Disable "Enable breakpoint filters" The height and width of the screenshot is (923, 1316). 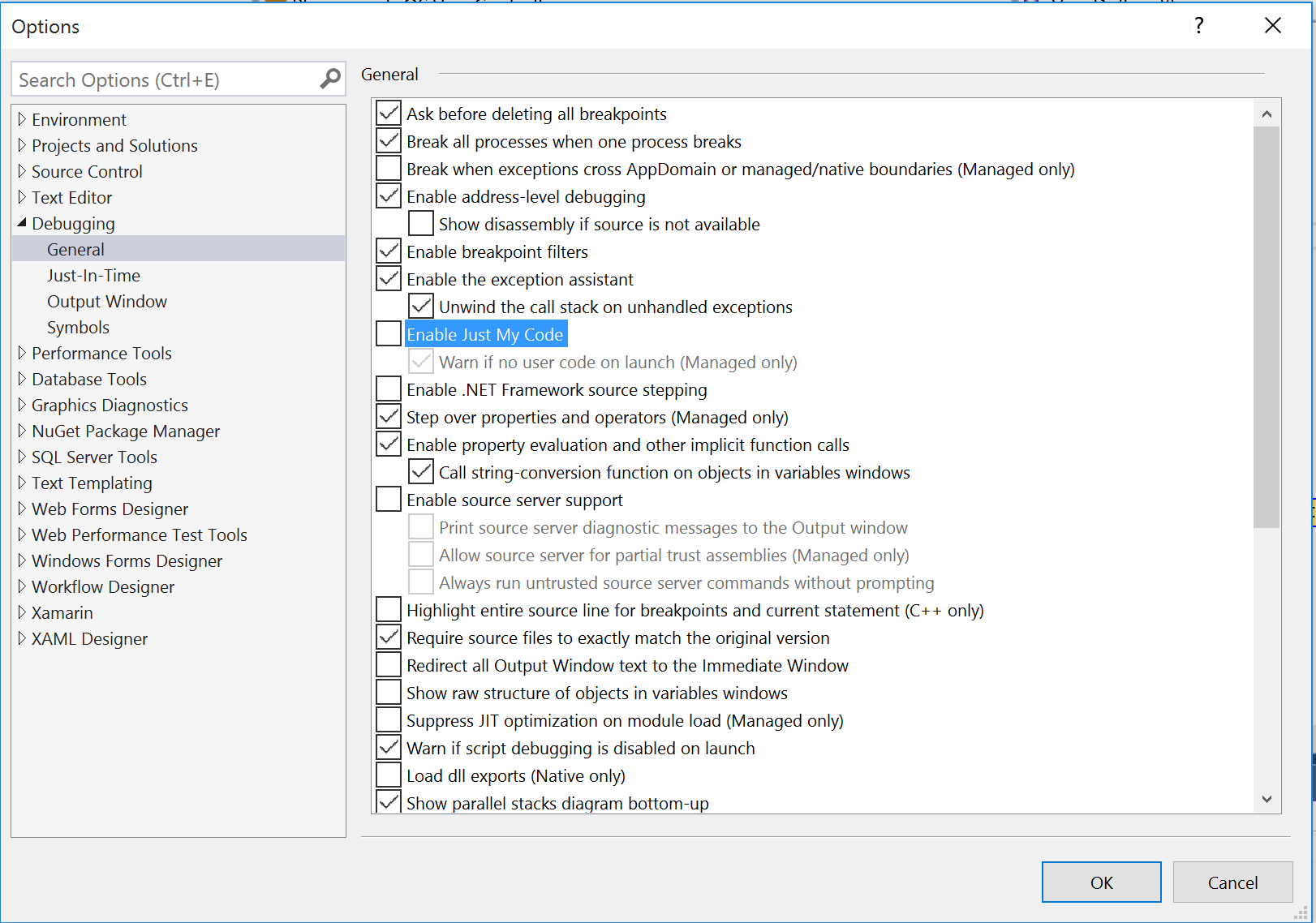[388, 250]
